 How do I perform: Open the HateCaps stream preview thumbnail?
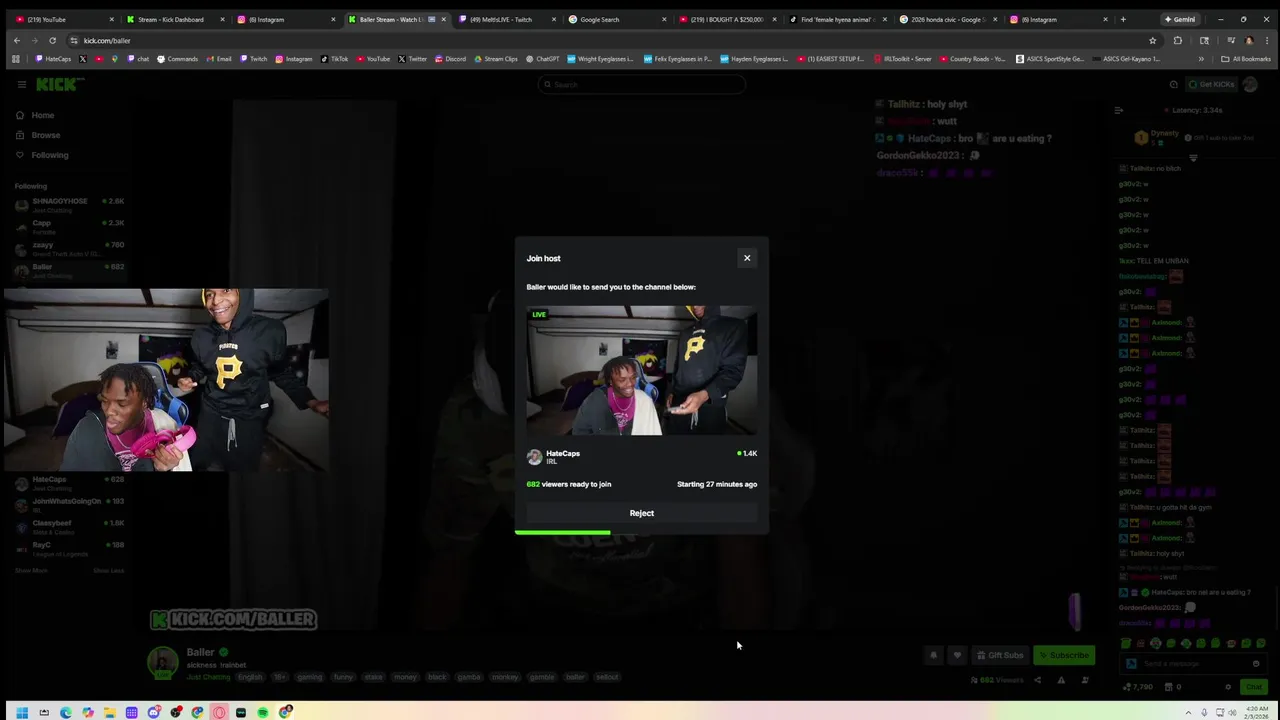click(642, 371)
